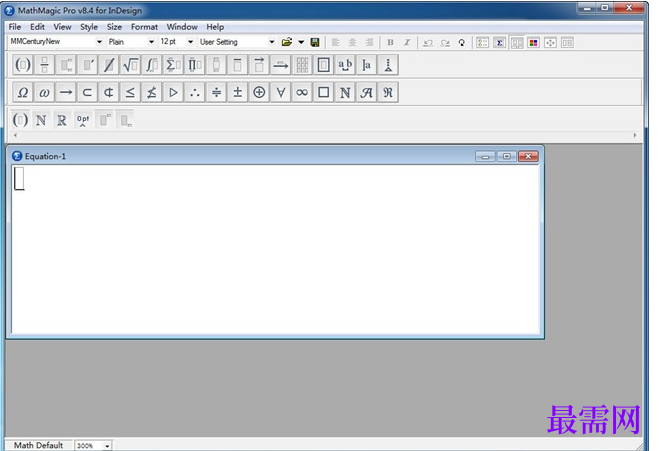Expand the 300% zoom dropdown
659x451 pixels.
[x=108, y=446]
